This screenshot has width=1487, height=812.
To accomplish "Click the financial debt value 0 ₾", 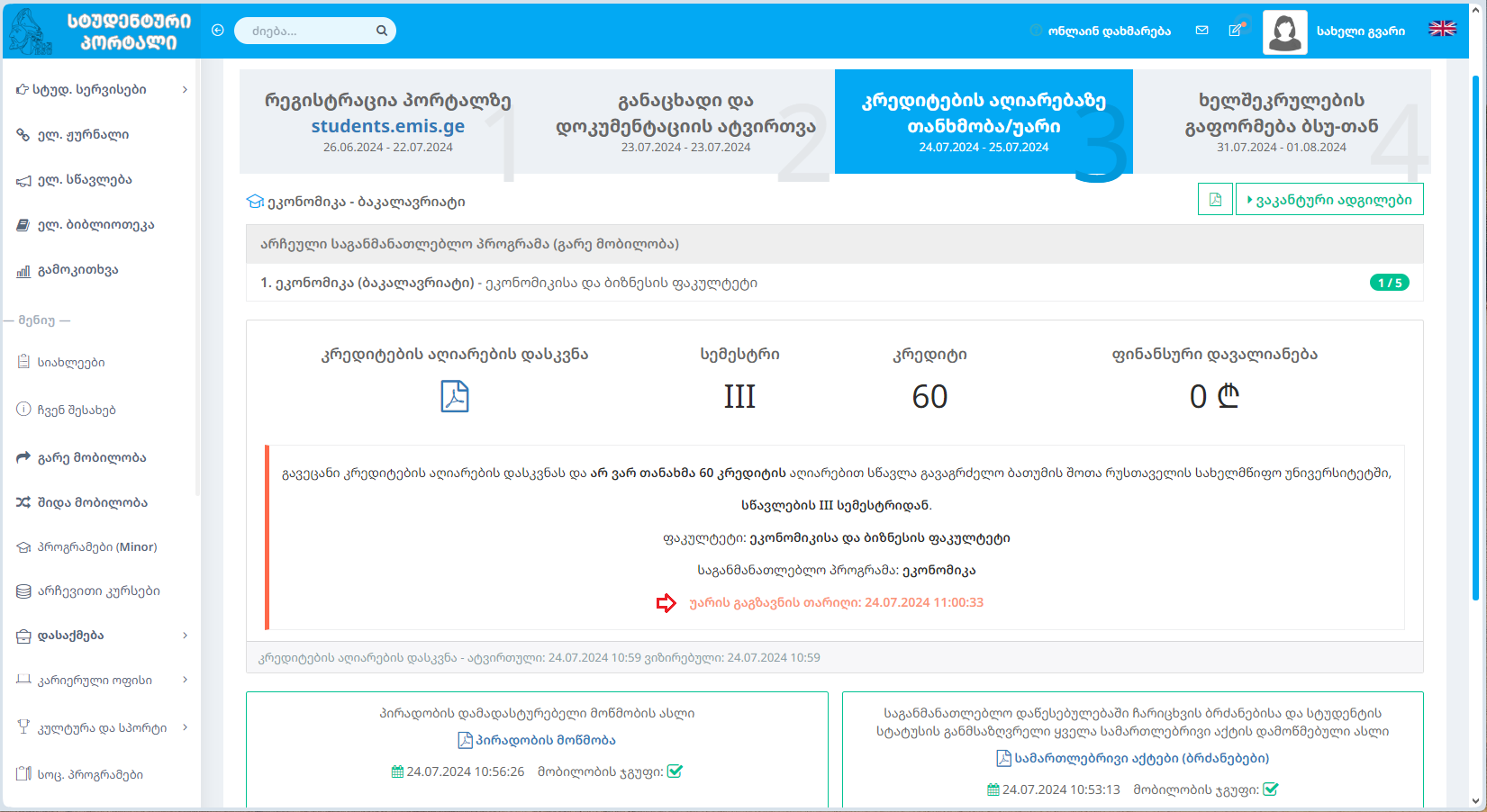I will click(x=1214, y=396).
